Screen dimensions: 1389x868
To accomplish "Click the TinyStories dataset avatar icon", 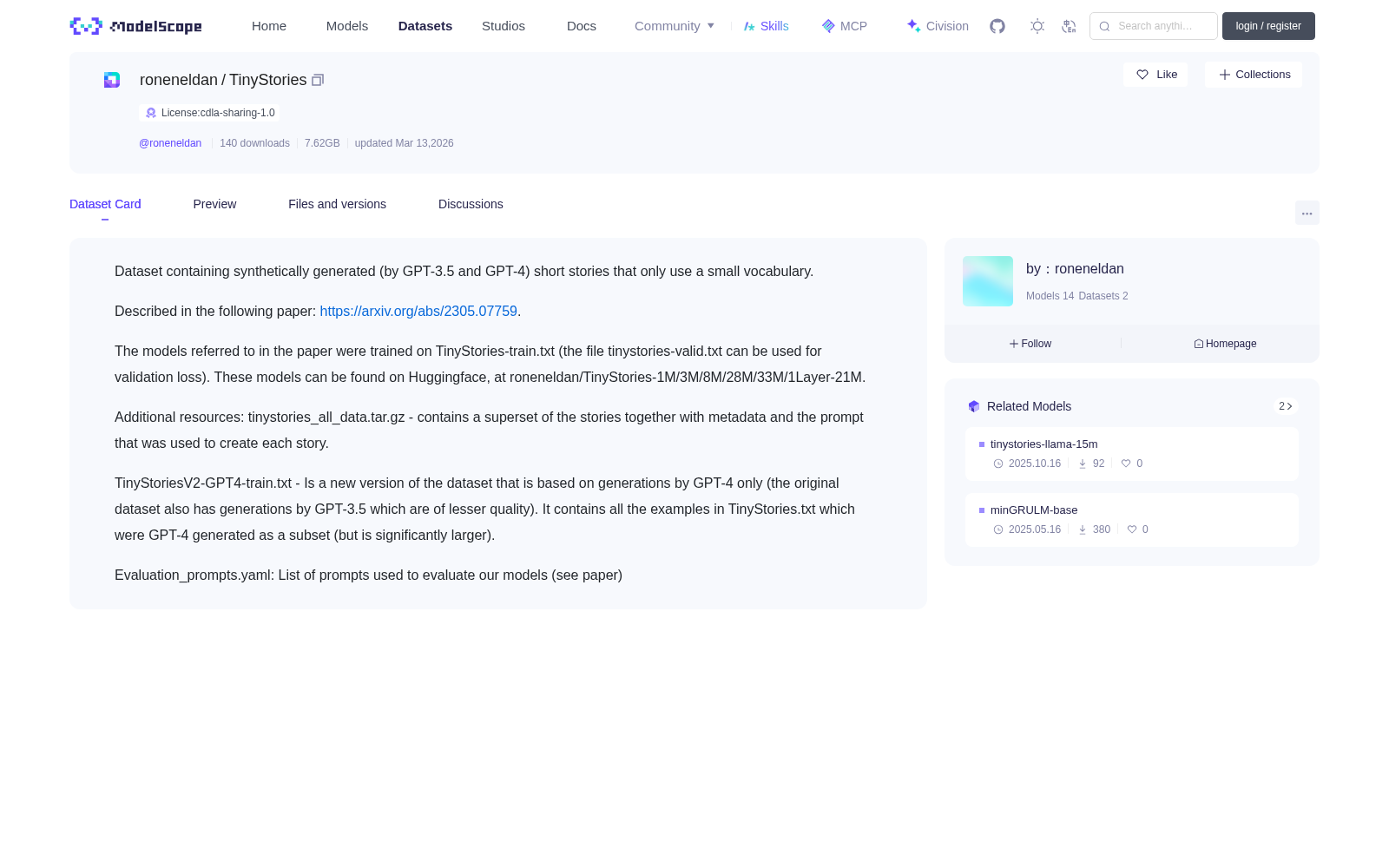I will click(112, 80).
